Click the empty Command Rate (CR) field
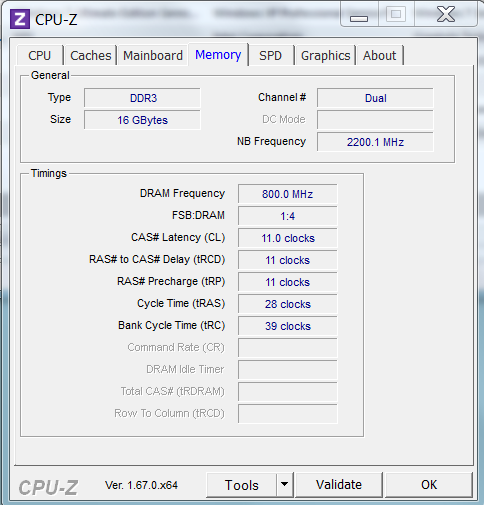Viewport: 484px width, 505px height. [x=288, y=348]
